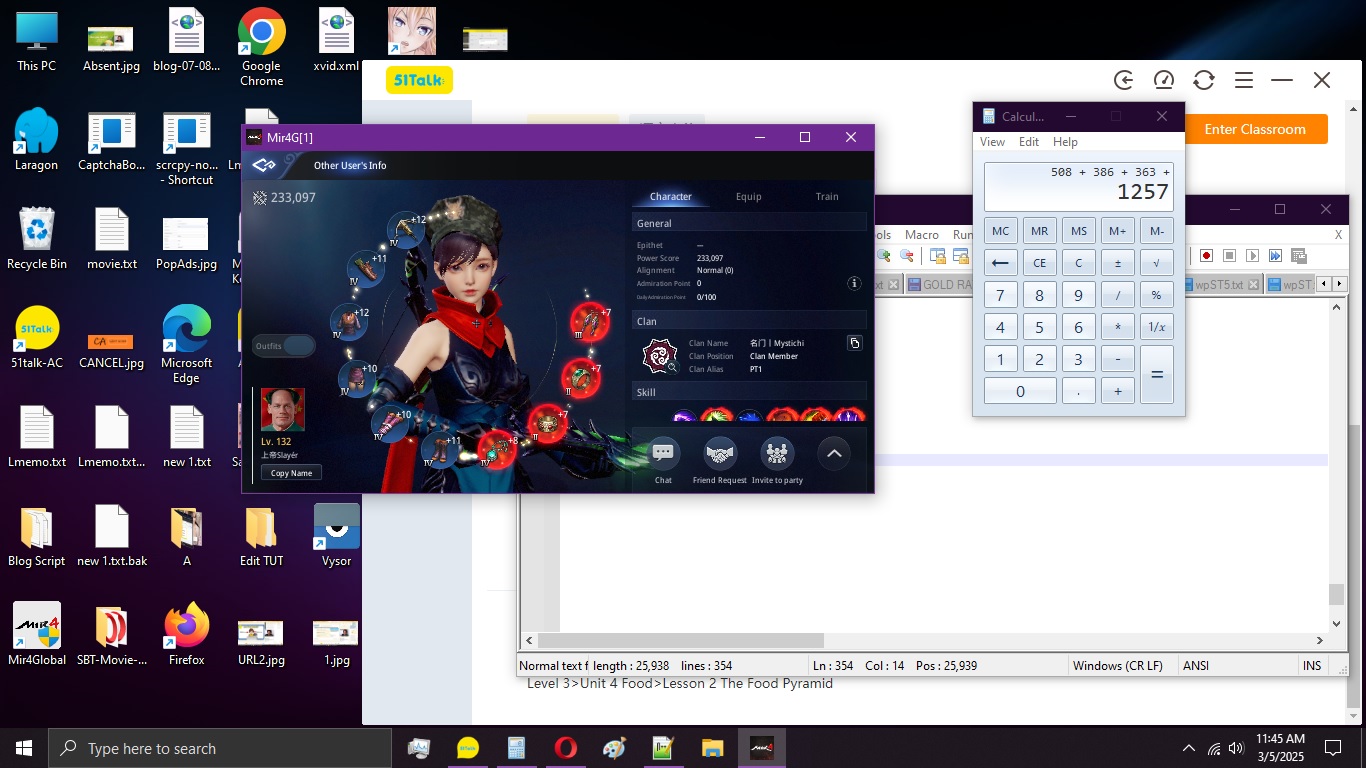This screenshot has width=1366, height=768.
Task: Click Notepad++ horizontal scrollbar thumb
Action: (x=680, y=640)
